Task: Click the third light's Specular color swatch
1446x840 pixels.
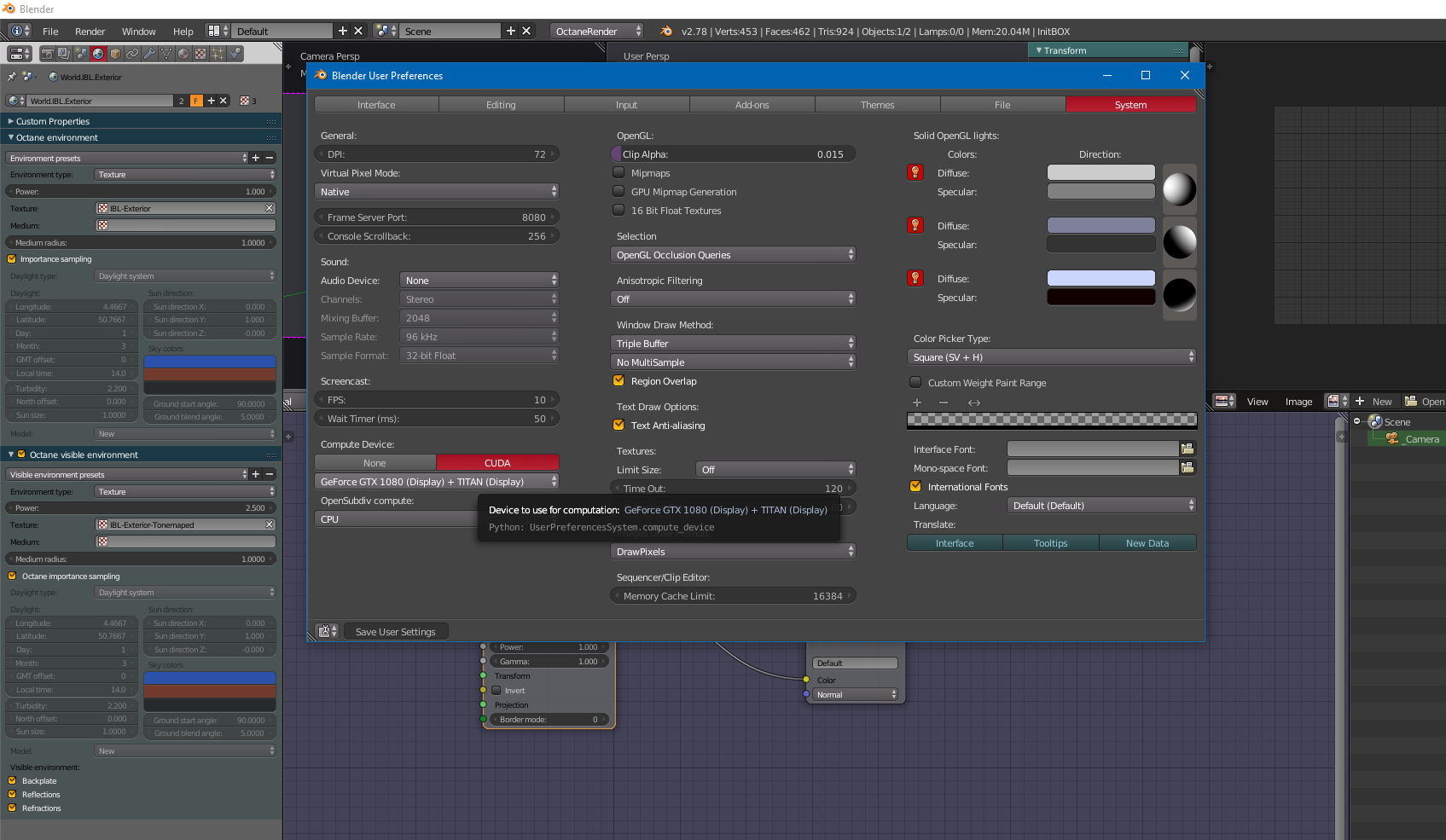Action: [x=1100, y=297]
